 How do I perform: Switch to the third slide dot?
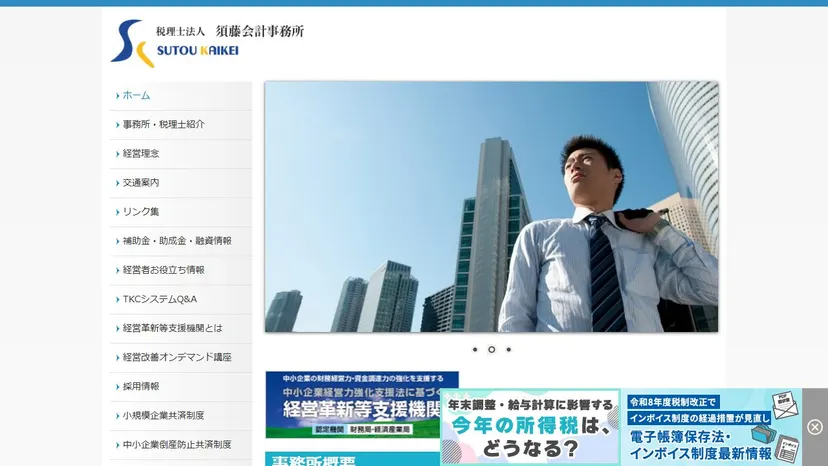(x=509, y=349)
